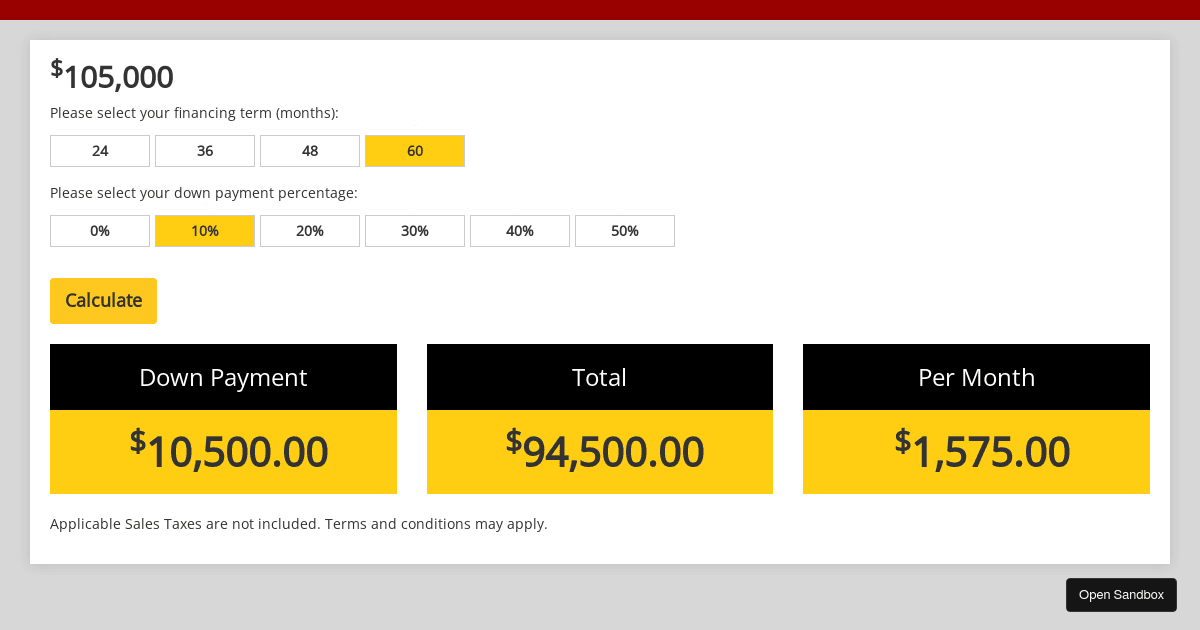Choose 20% down payment percentage
The image size is (1200, 630).
point(309,230)
